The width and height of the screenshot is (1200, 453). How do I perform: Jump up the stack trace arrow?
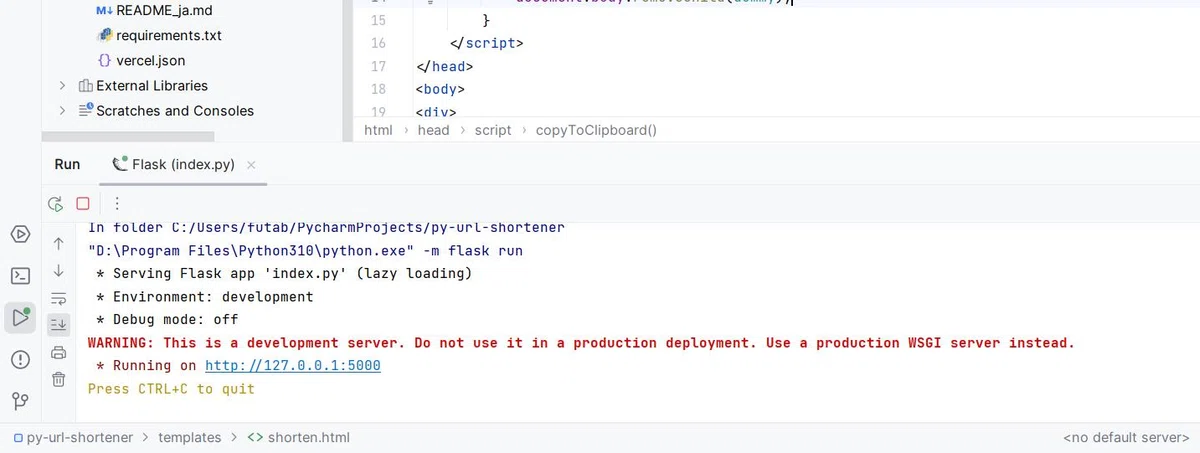[x=58, y=243]
